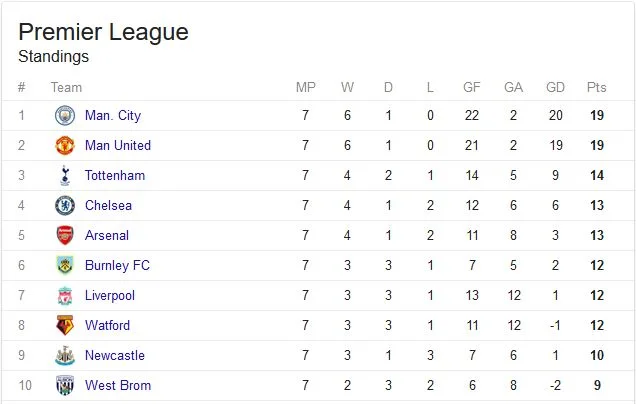
Task: Open the Tottenham team link
Action: tap(115, 176)
